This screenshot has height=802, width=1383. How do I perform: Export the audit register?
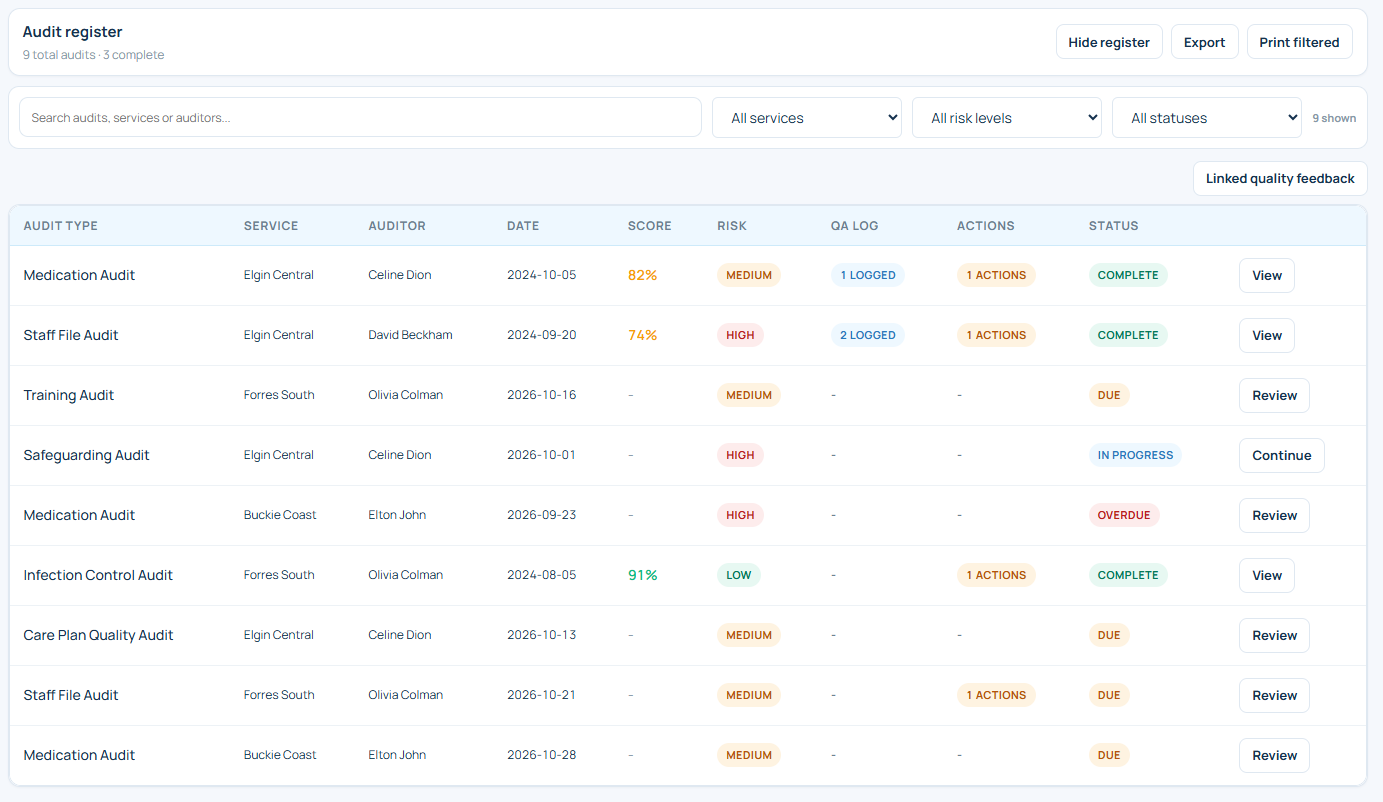coord(1205,42)
